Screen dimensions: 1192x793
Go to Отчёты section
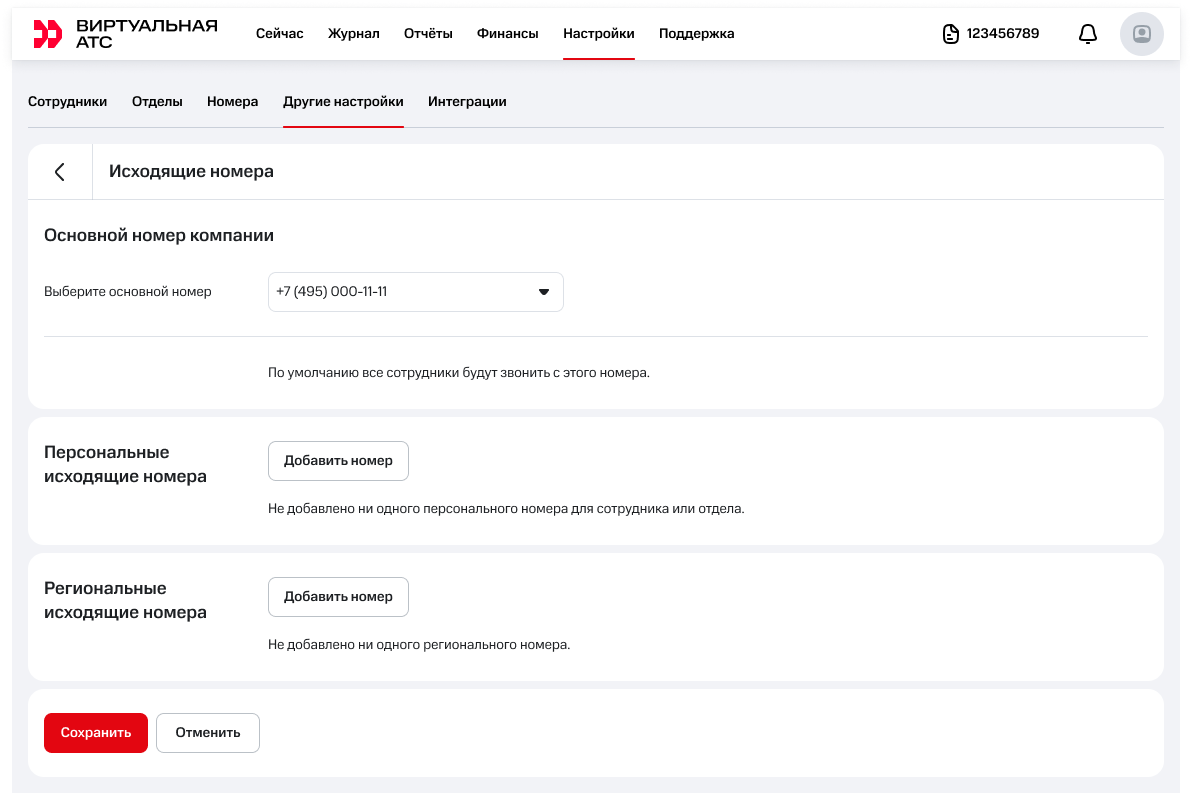(x=428, y=34)
